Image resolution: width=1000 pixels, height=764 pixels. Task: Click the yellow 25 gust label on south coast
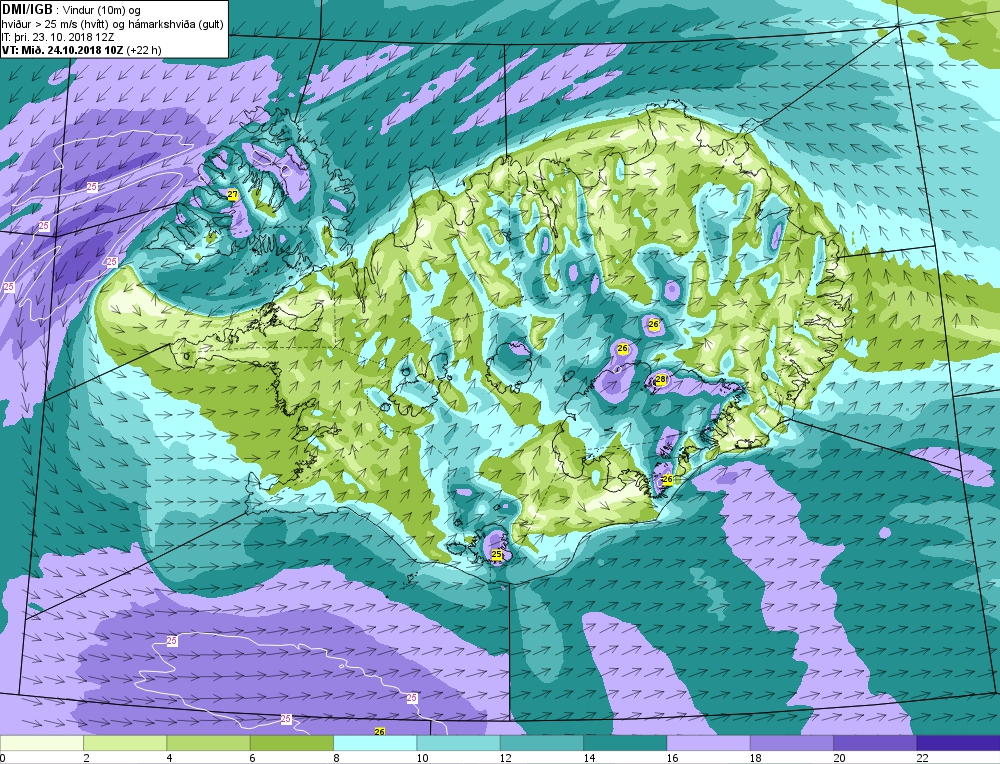(x=497, y=555)
